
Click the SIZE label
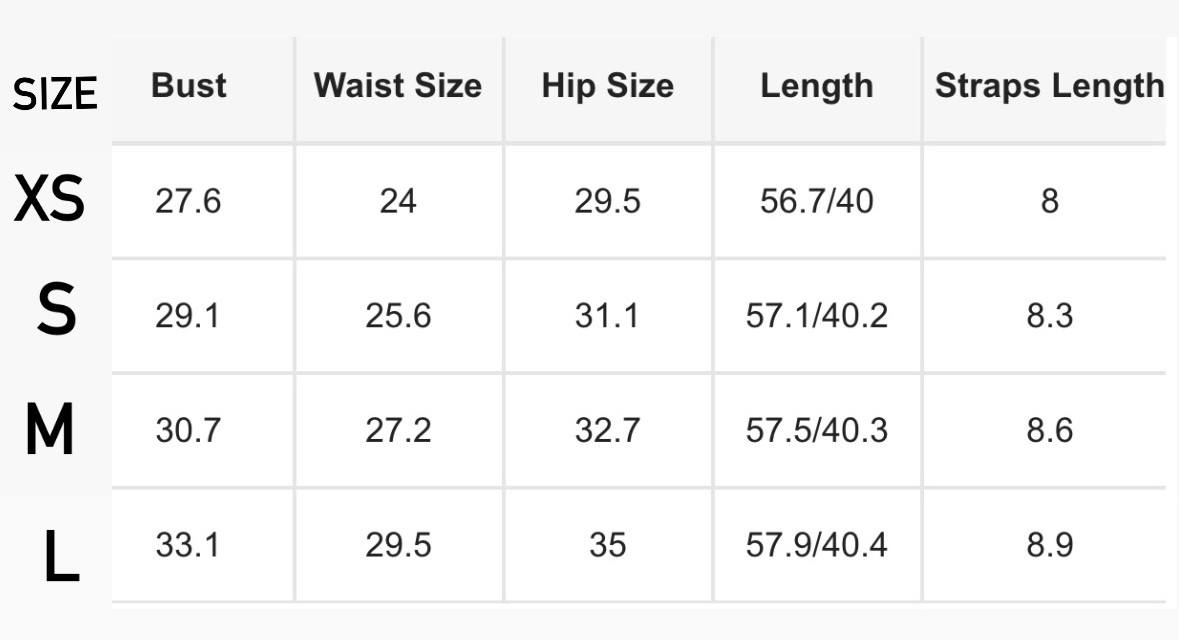[55, 94]
